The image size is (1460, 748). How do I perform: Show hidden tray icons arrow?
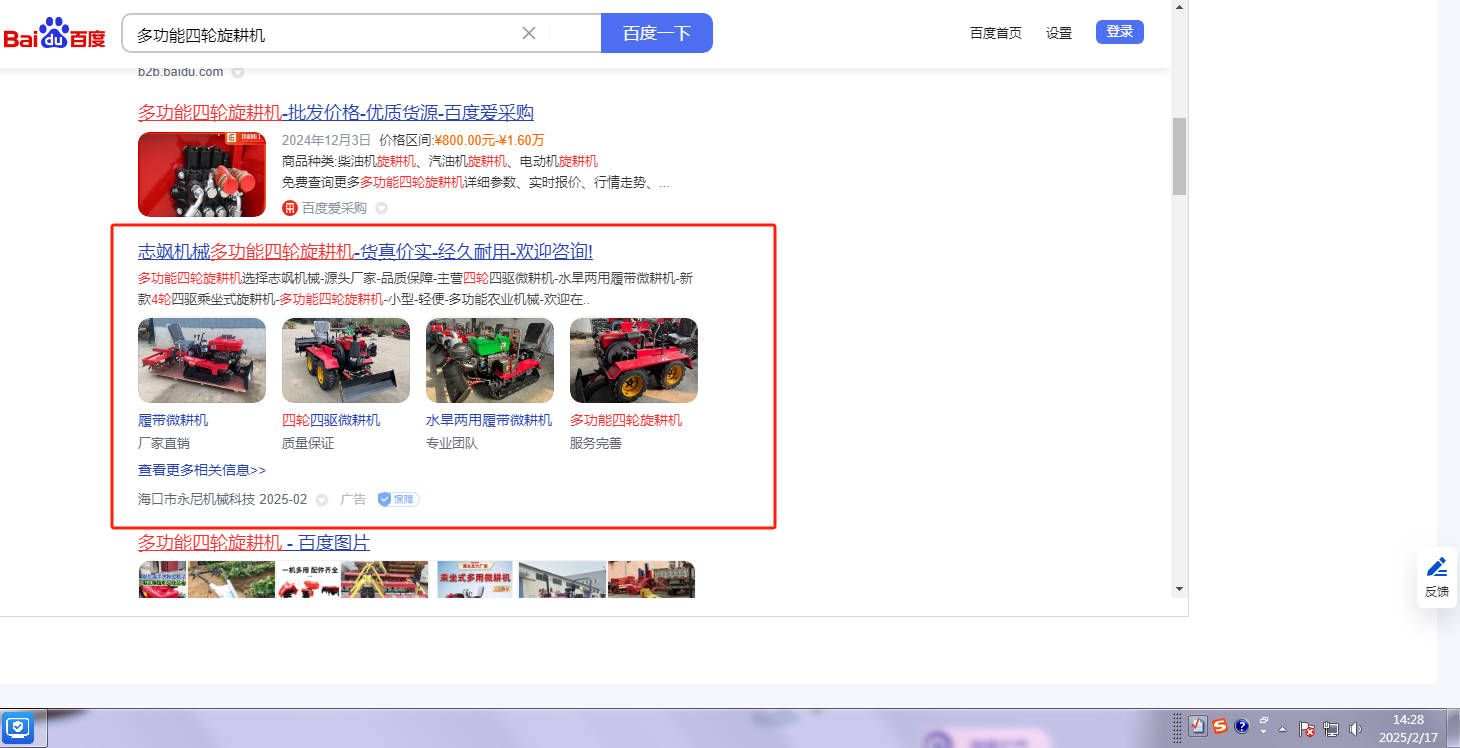click(x=1282, y=728)
